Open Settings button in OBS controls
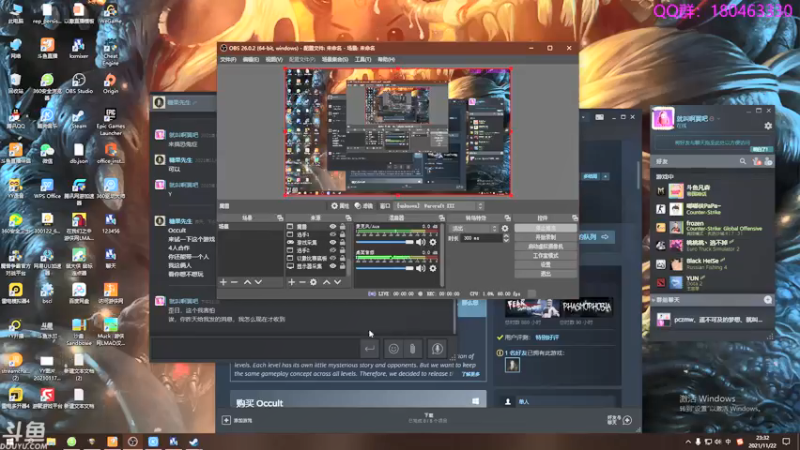 (545, 265)
